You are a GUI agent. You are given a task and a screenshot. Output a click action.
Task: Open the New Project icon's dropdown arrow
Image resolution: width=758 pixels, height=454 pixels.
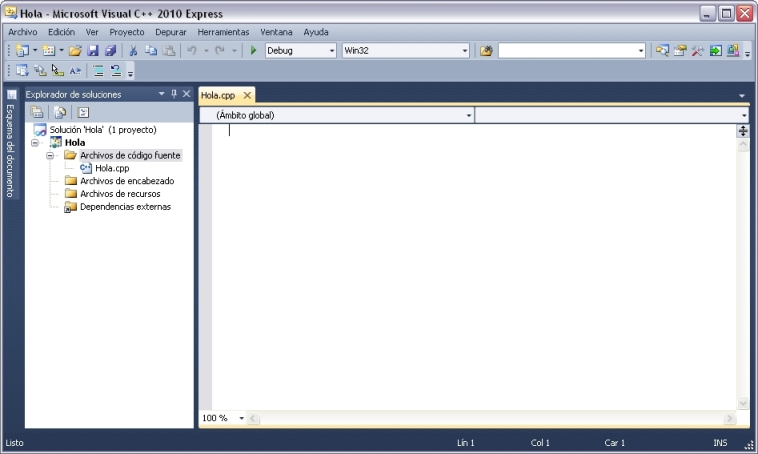point(35,50)
